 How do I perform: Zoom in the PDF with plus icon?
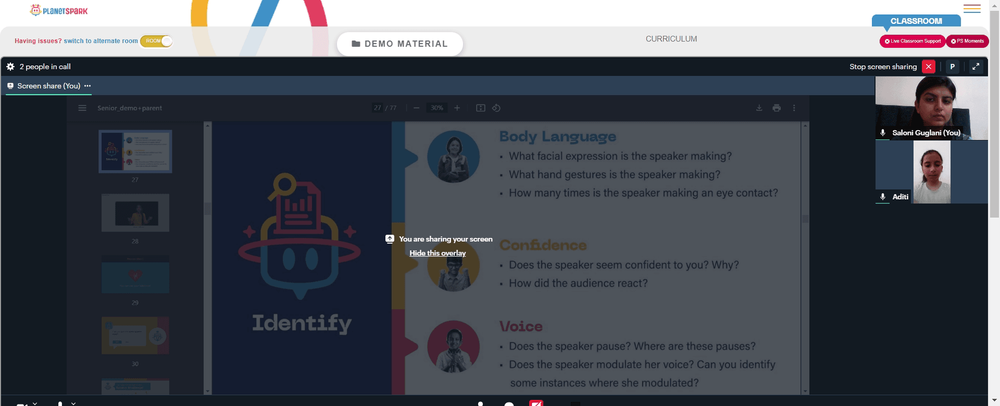[457, 108]
